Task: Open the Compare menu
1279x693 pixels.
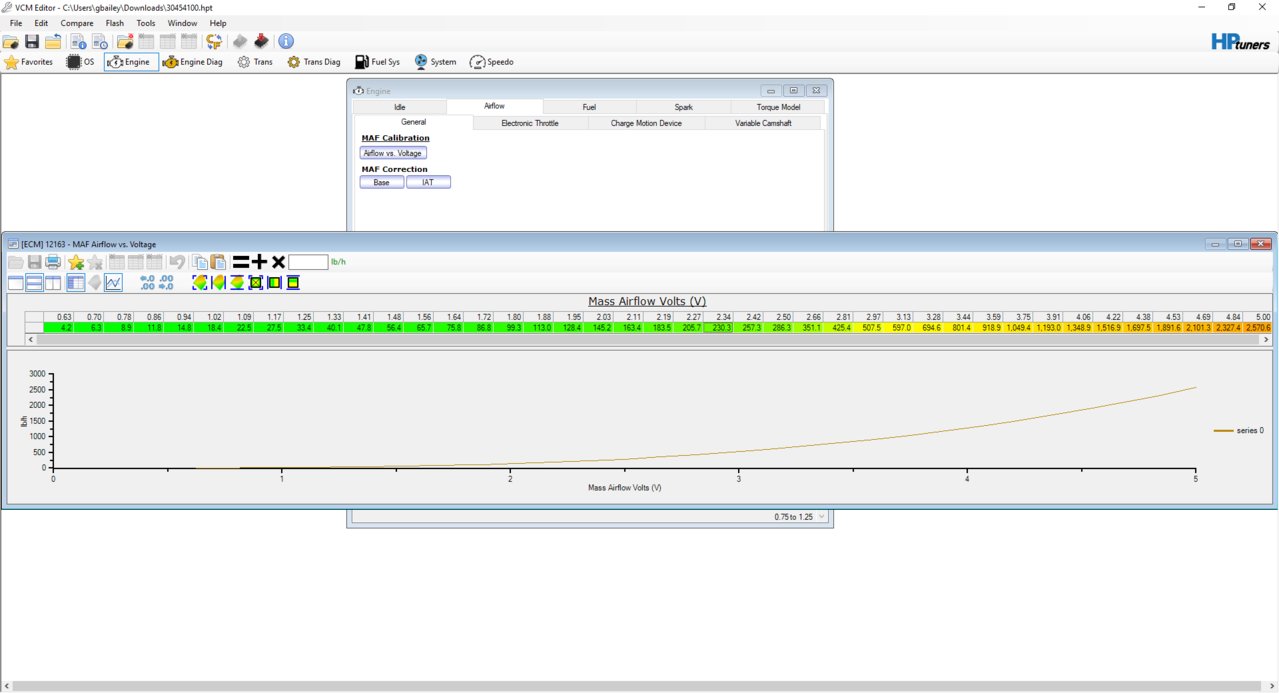Action: [x=77, y=23]
